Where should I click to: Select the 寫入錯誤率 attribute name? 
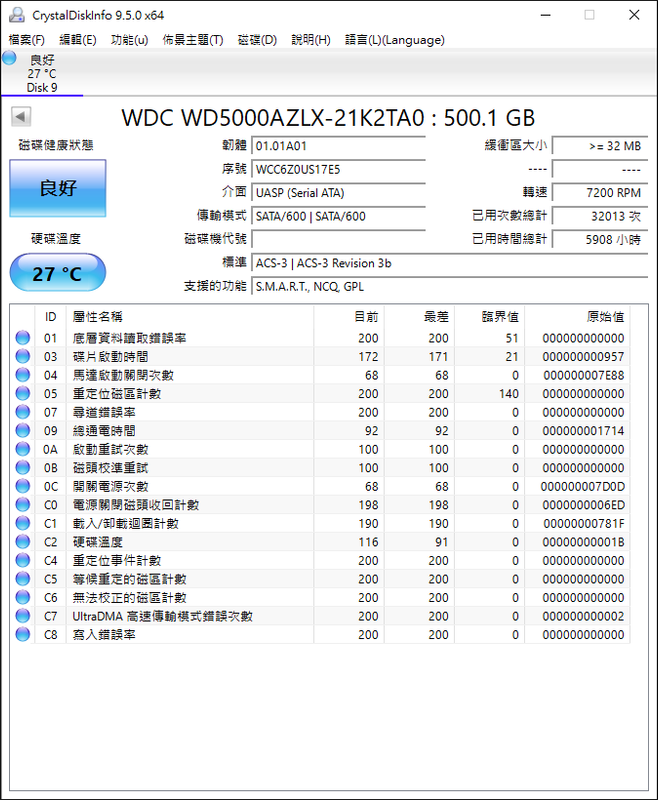click(104, 634)
